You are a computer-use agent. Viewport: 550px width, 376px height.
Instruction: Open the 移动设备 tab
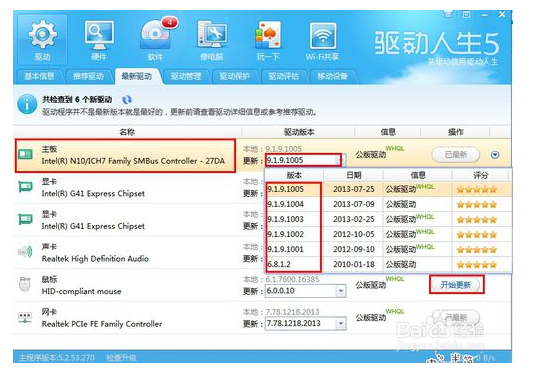pos(332,76)
